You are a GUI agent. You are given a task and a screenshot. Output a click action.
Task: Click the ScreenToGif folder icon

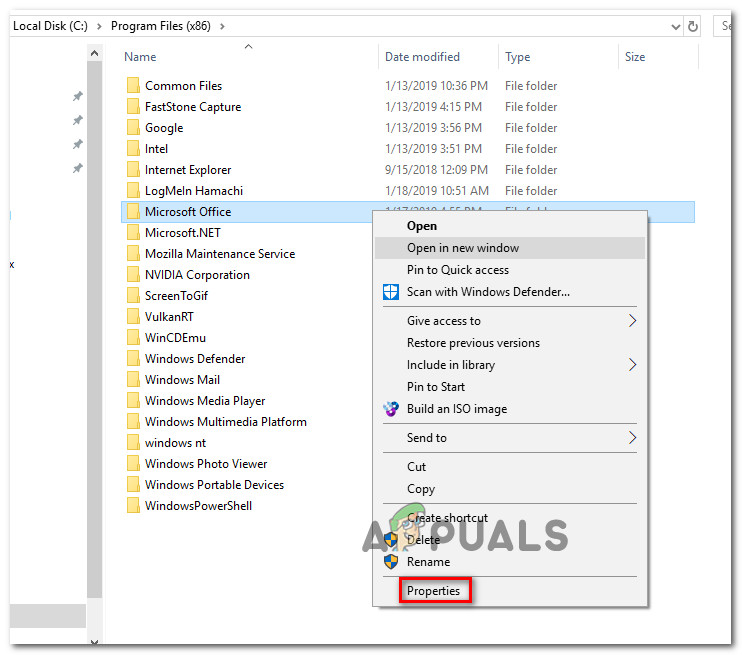tap(133, 296)
